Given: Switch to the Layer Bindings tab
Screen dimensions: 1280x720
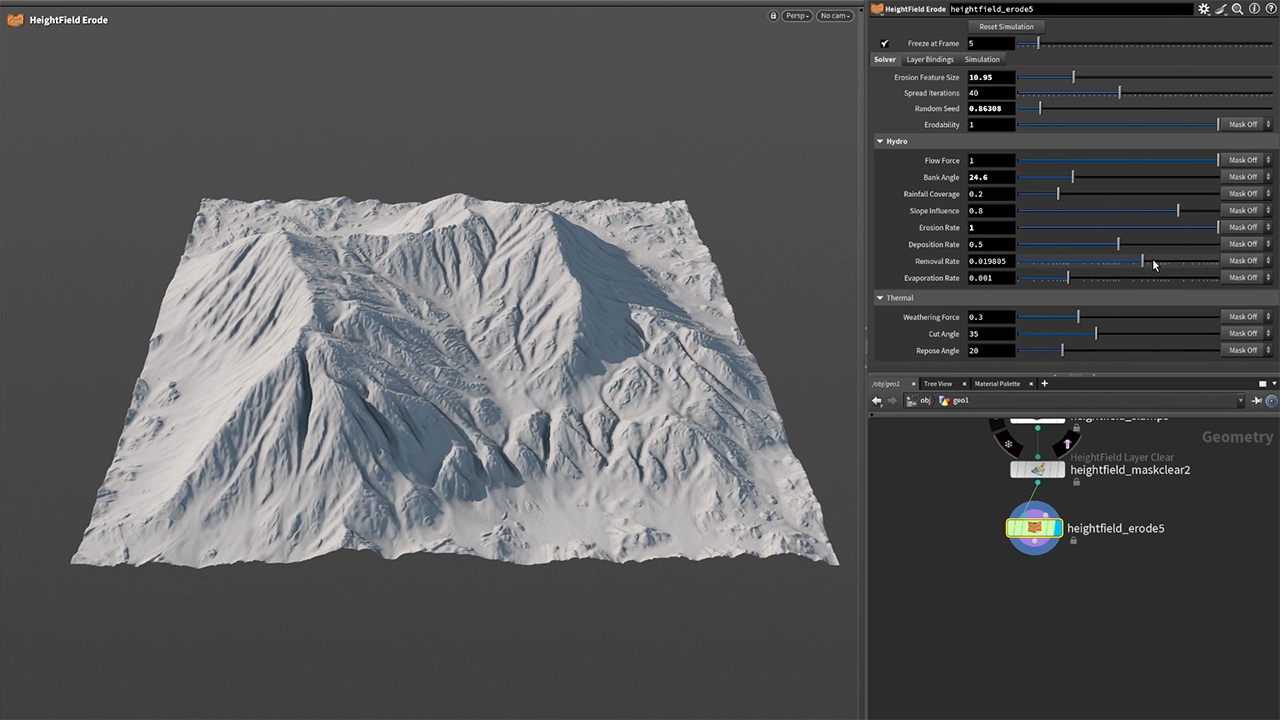Looking at the screenshot, I should pyautogui.click(x=930, y=60).
